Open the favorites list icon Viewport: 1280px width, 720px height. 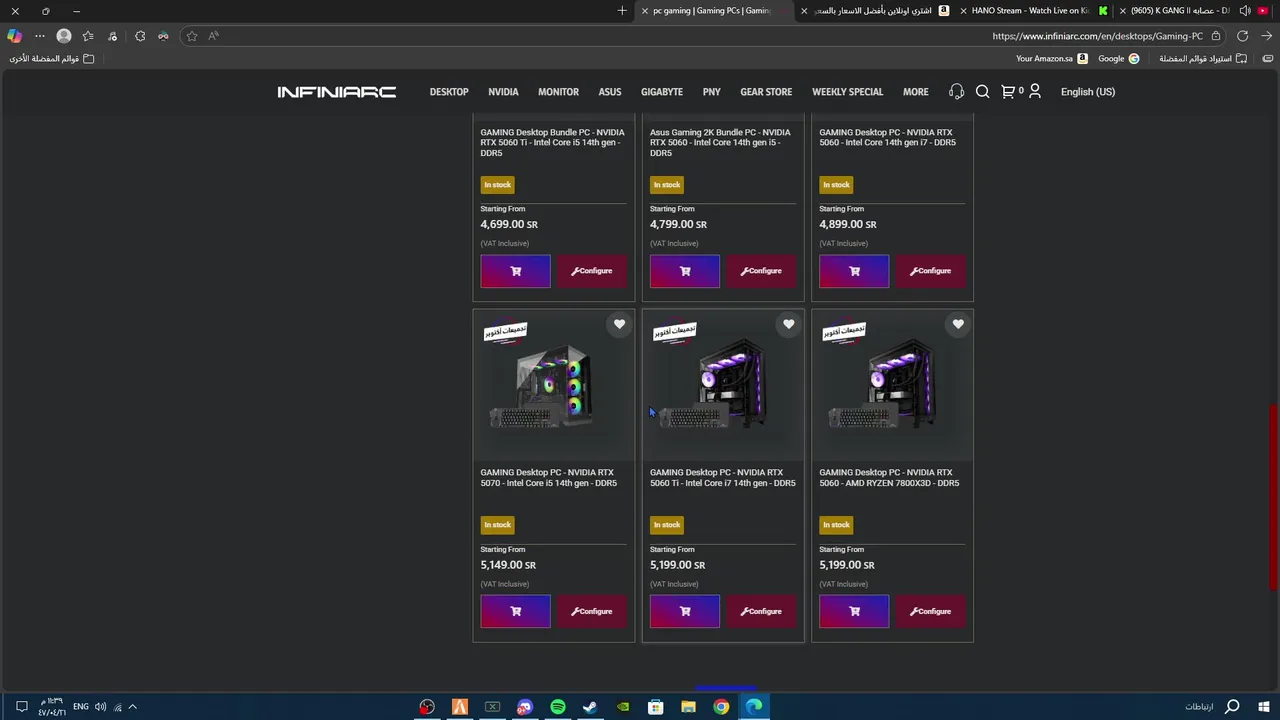coord(88,36)
